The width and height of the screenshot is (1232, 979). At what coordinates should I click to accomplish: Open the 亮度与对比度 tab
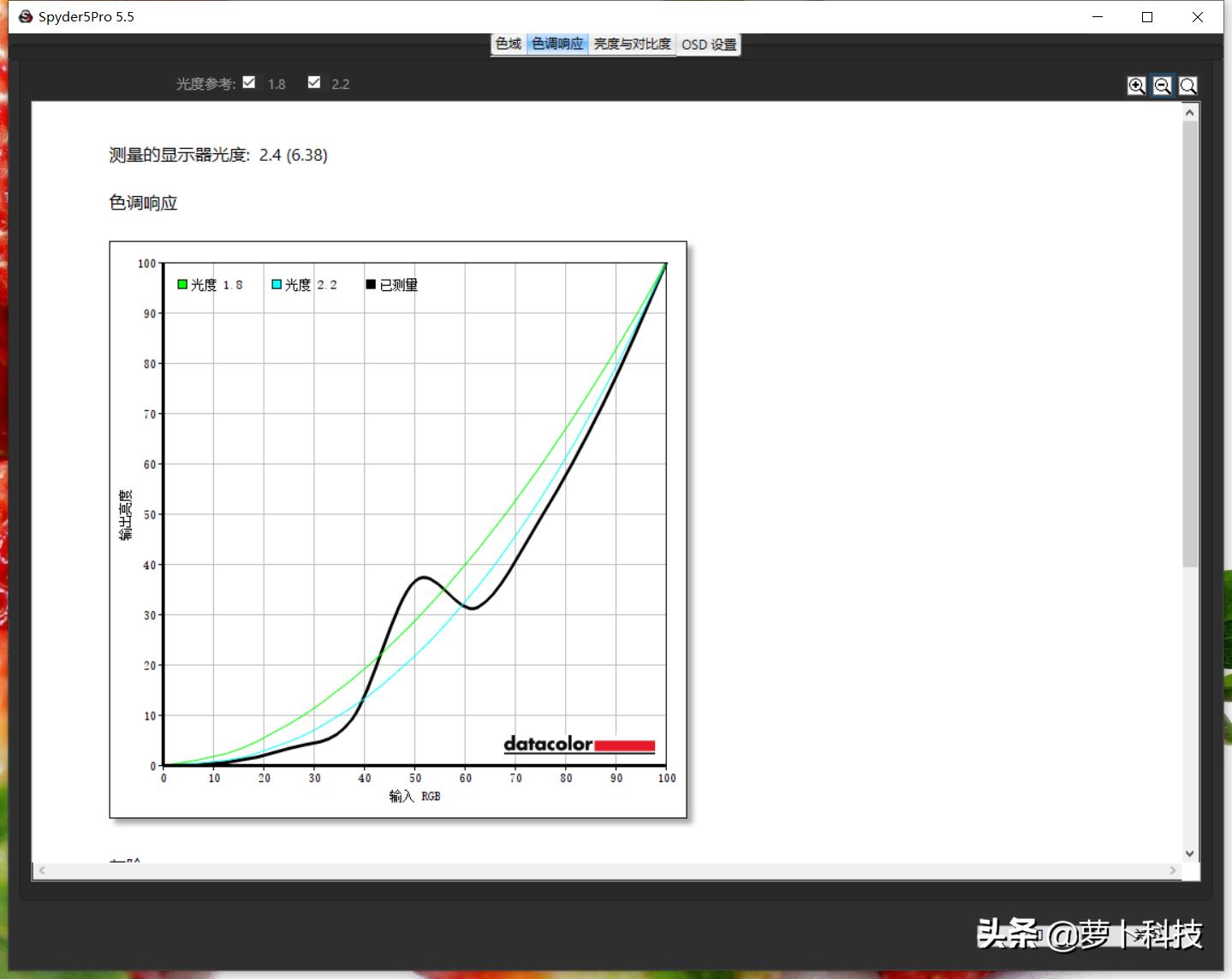tap(633, 44)
